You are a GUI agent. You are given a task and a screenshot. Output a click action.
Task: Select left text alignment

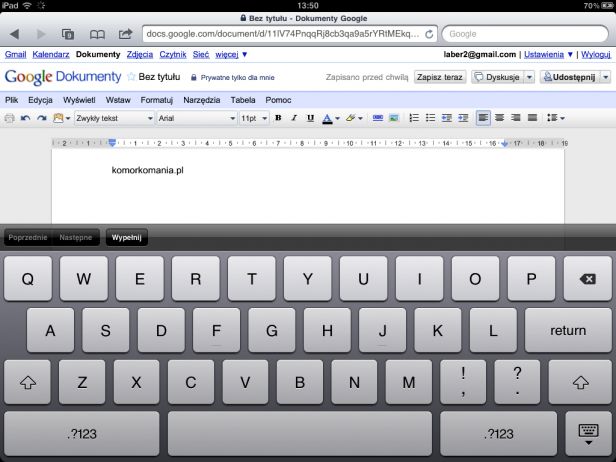point(483,118)
